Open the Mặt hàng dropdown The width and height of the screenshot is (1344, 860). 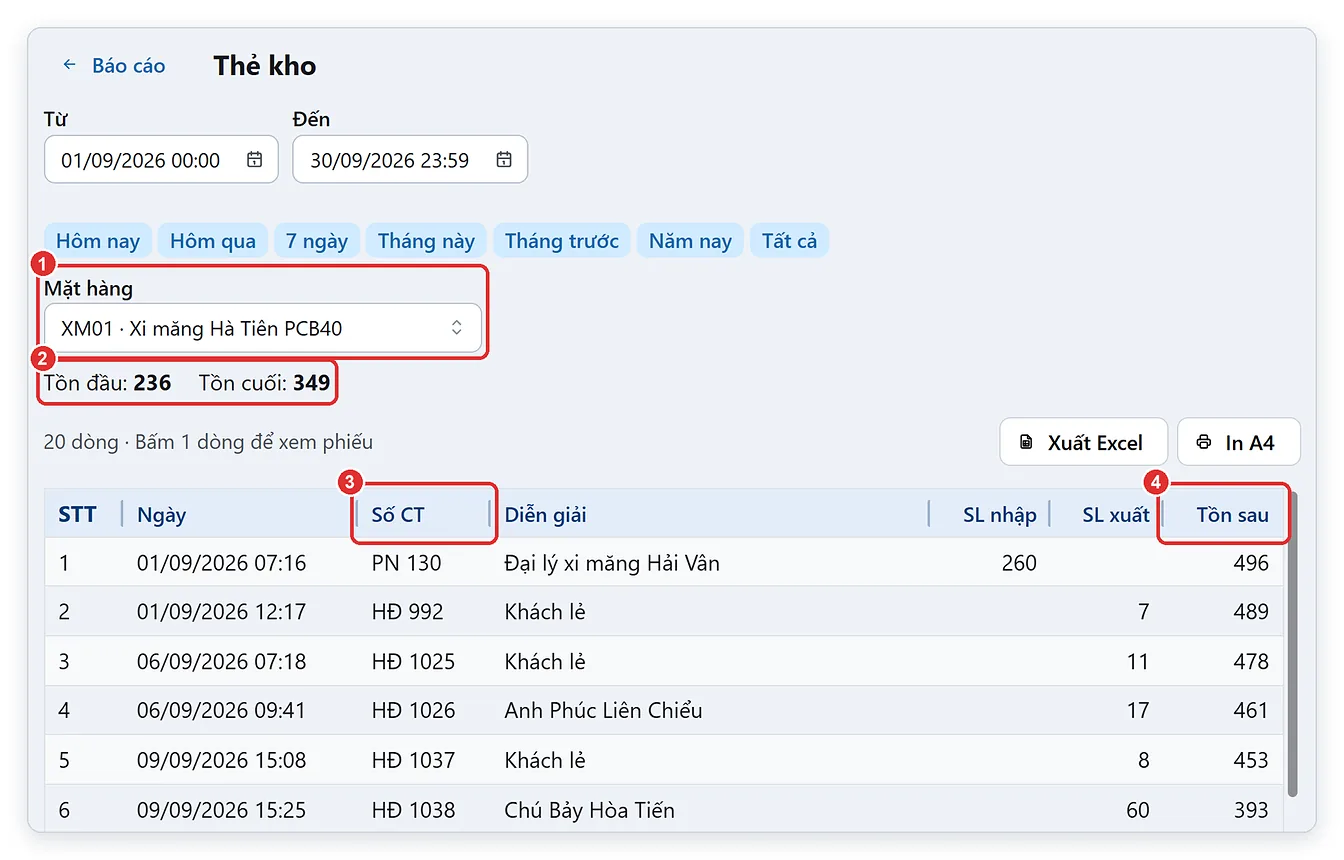coord(263,328)
